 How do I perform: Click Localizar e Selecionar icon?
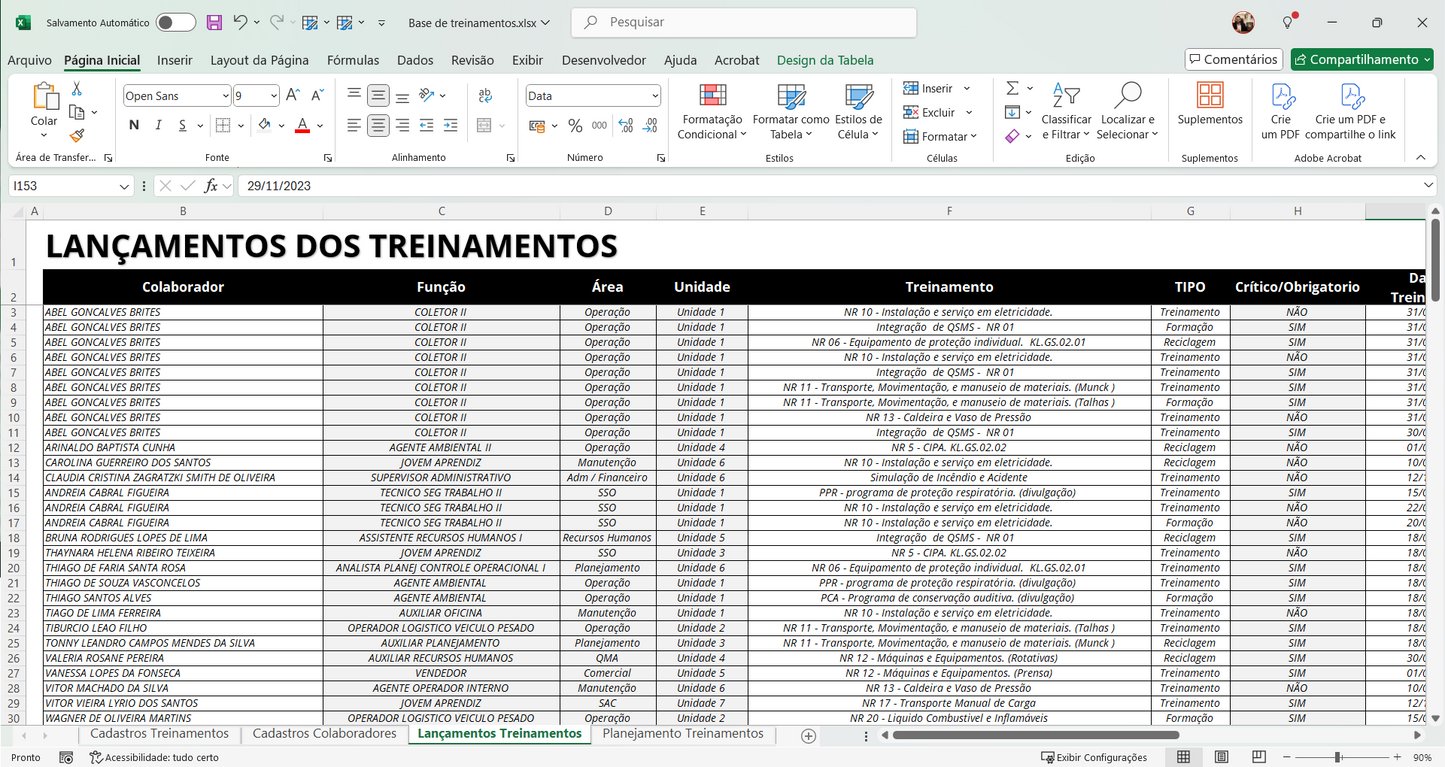click(x=1127, y=112)
